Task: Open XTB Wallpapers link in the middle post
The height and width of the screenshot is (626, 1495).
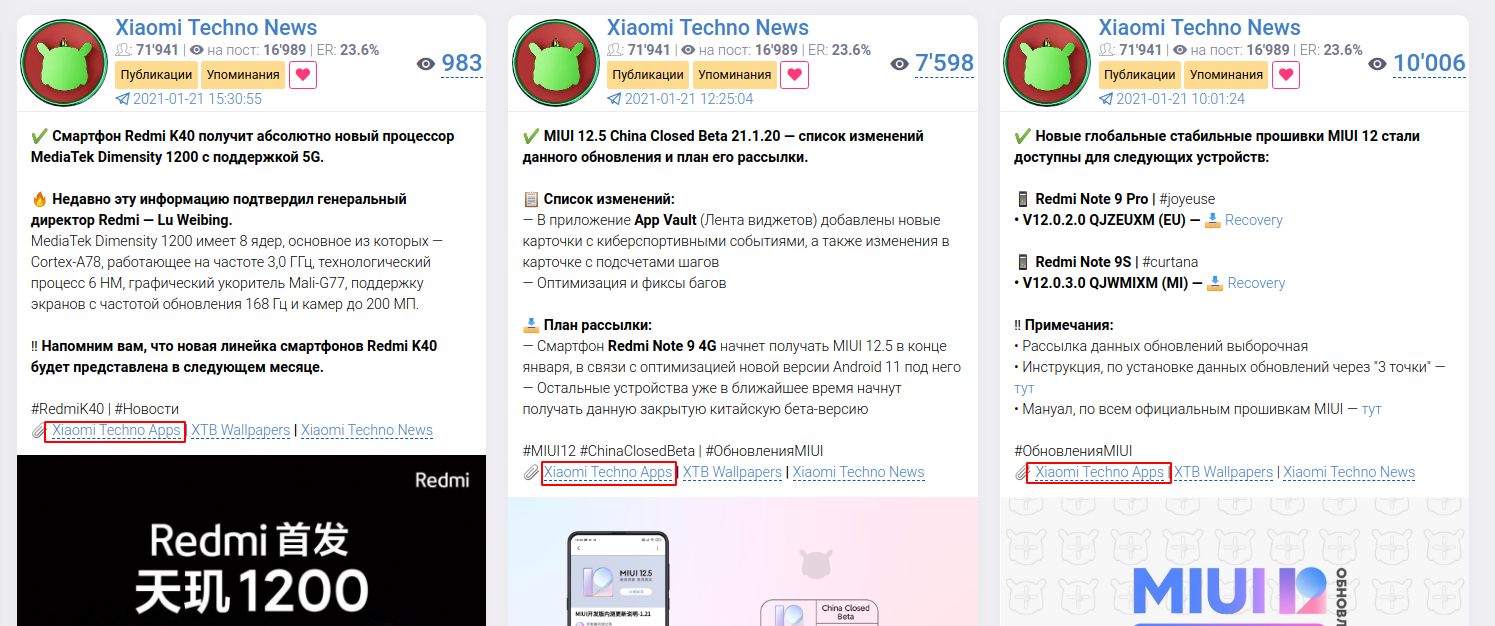Action: pos(732,472)
